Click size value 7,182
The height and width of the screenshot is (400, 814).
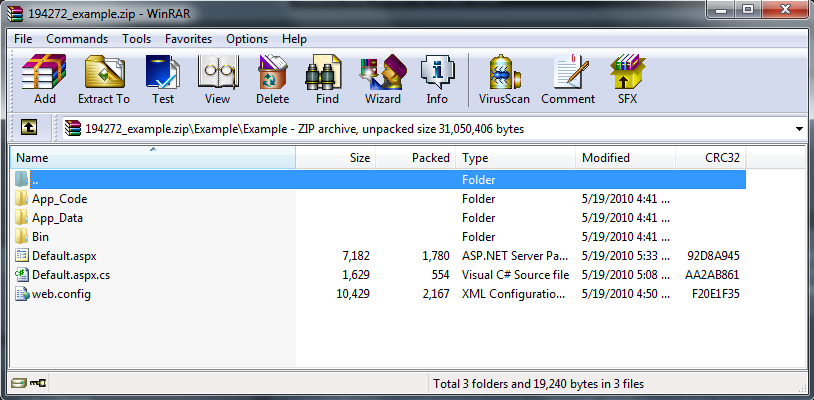(356, 256)
